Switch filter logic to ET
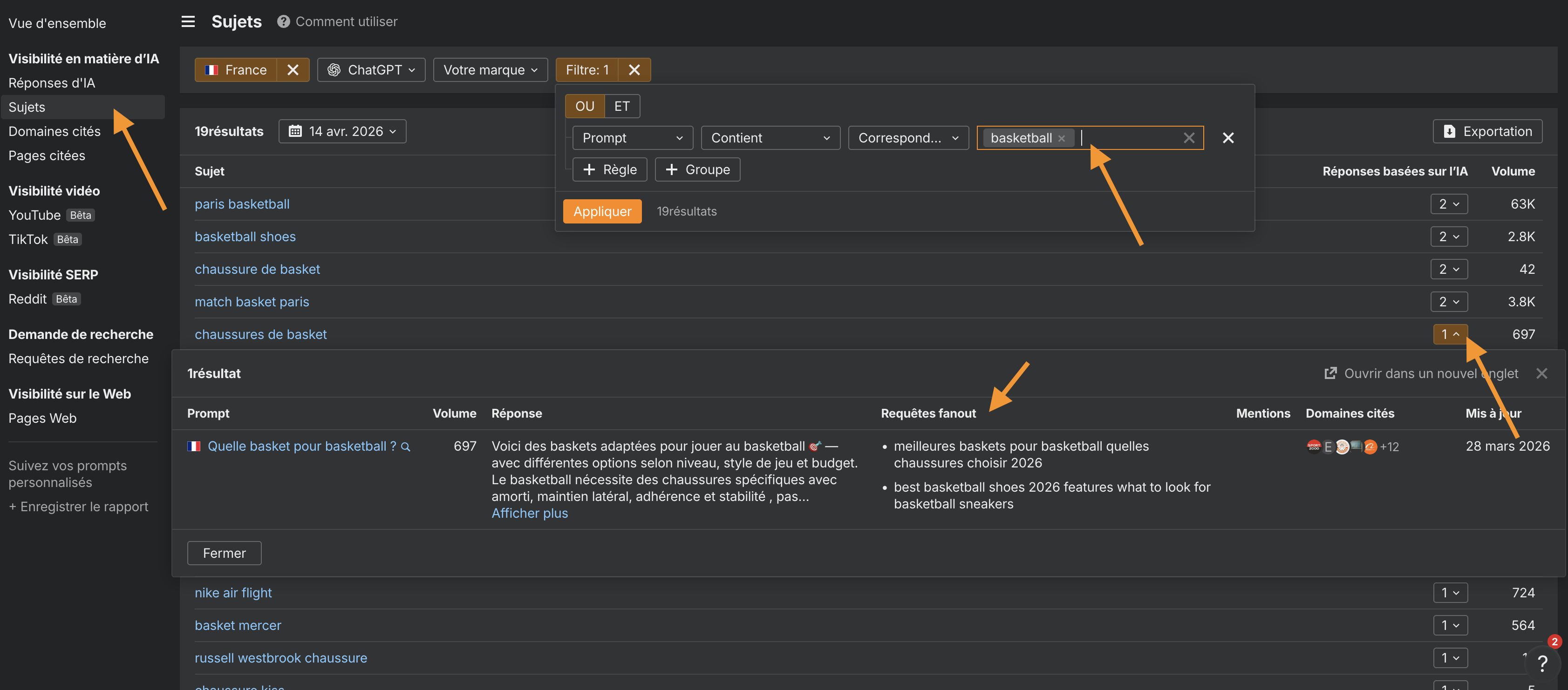This screenshot has width=1568, height=690. click(621, 107)
